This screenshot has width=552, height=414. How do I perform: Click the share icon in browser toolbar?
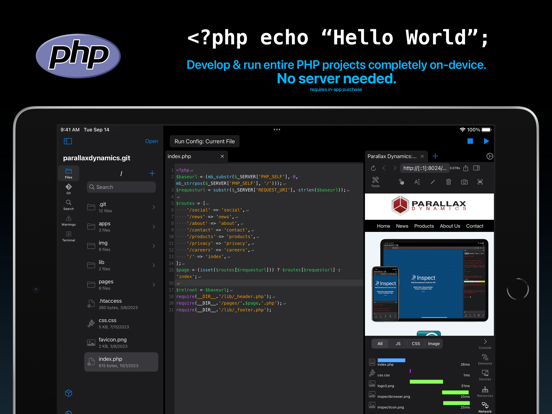[x=466, y=168]
